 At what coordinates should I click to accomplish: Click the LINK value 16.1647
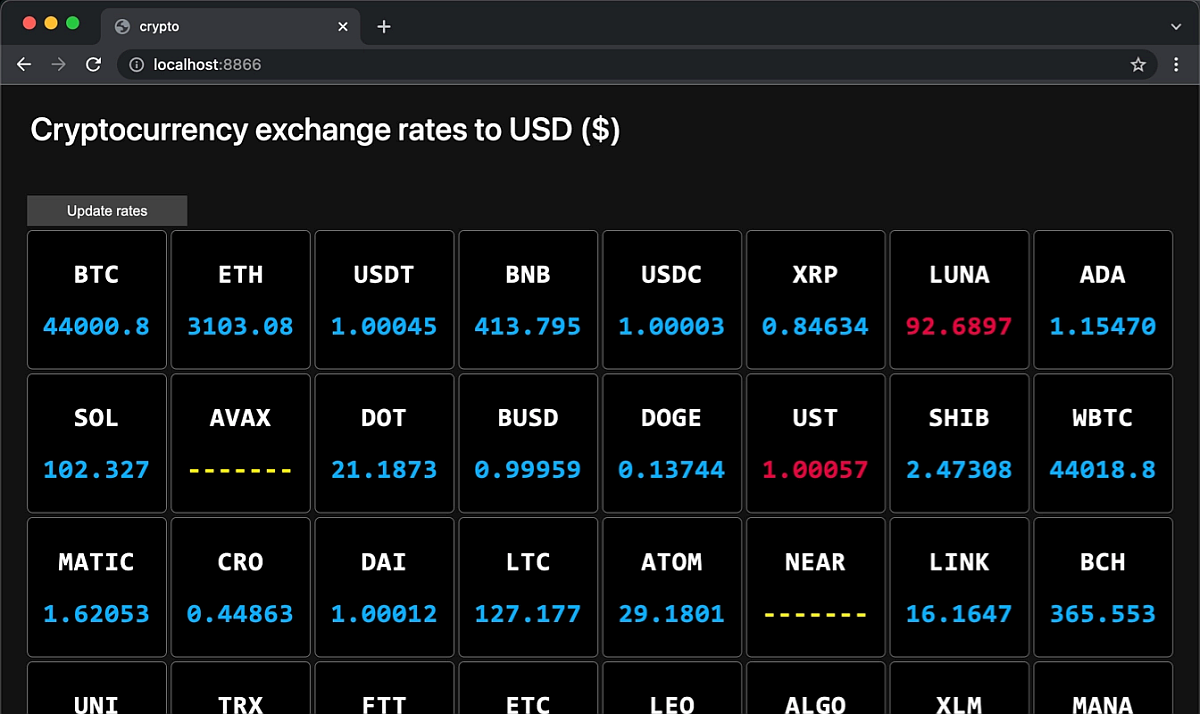click(x=959, y=614)
